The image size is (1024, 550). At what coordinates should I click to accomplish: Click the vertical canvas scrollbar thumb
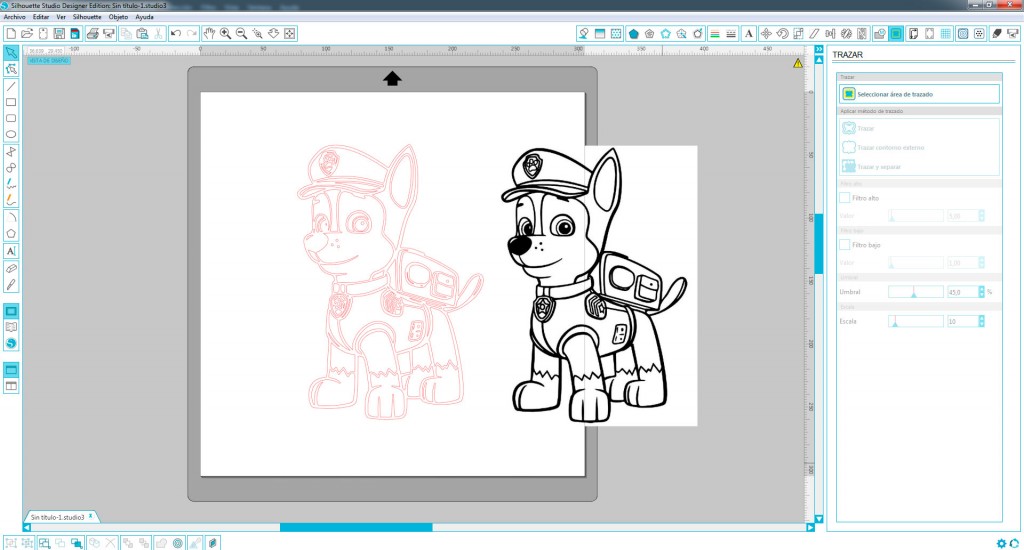(819, 243)
